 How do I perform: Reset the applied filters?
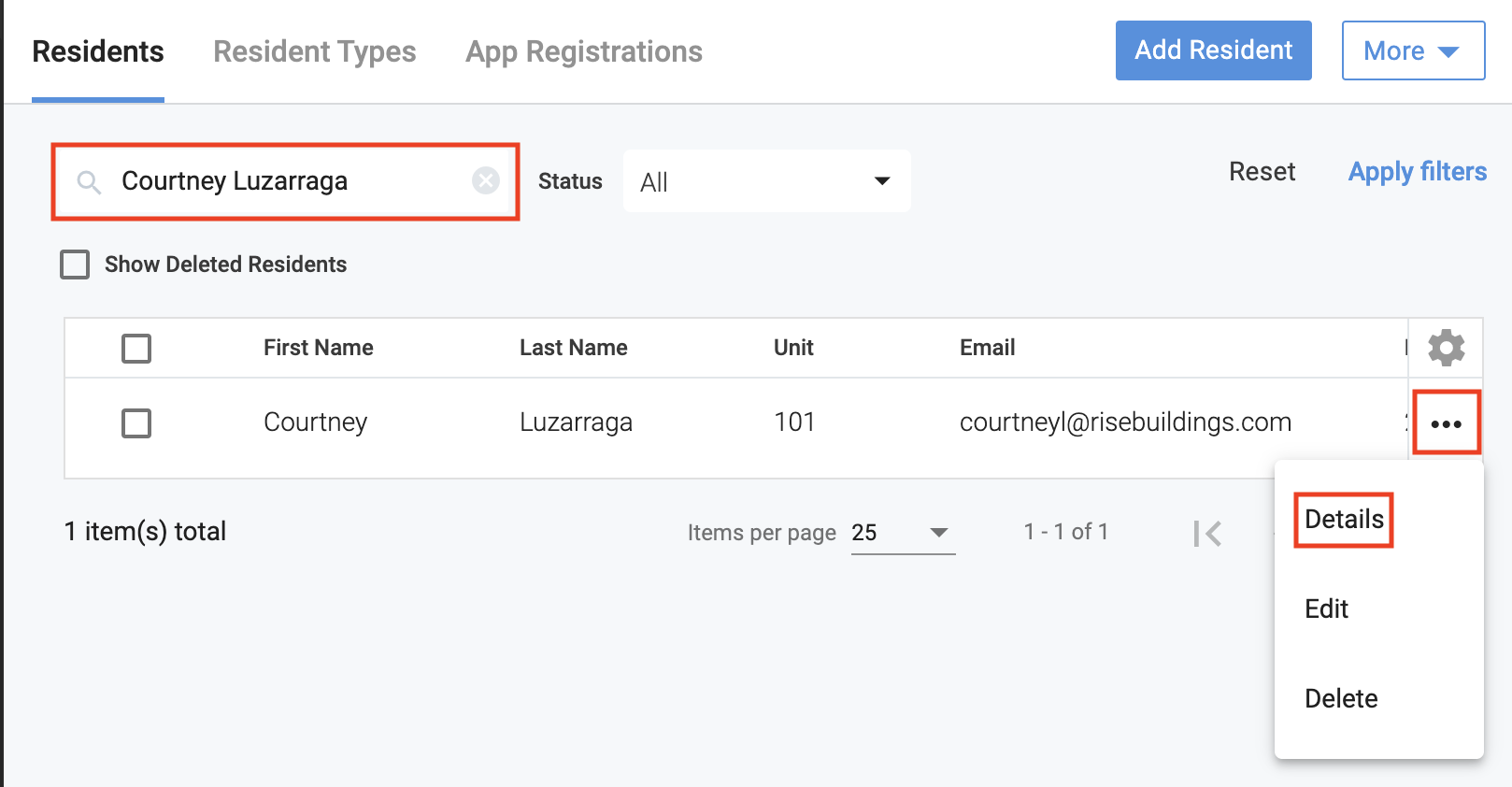(1262, 172)
